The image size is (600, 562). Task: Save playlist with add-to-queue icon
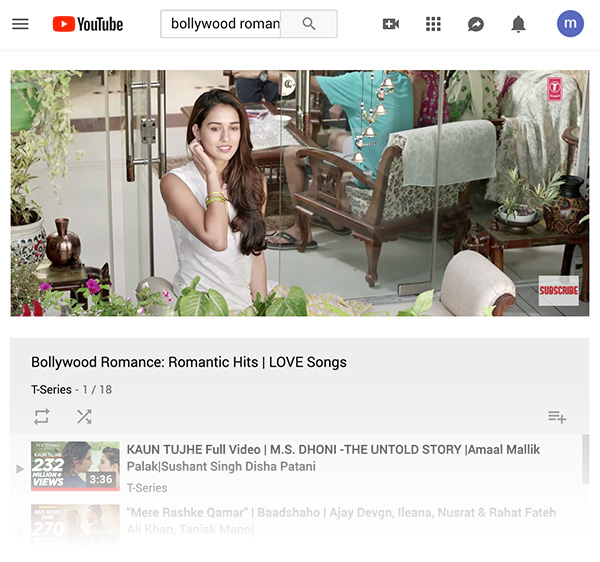(557, 417)
